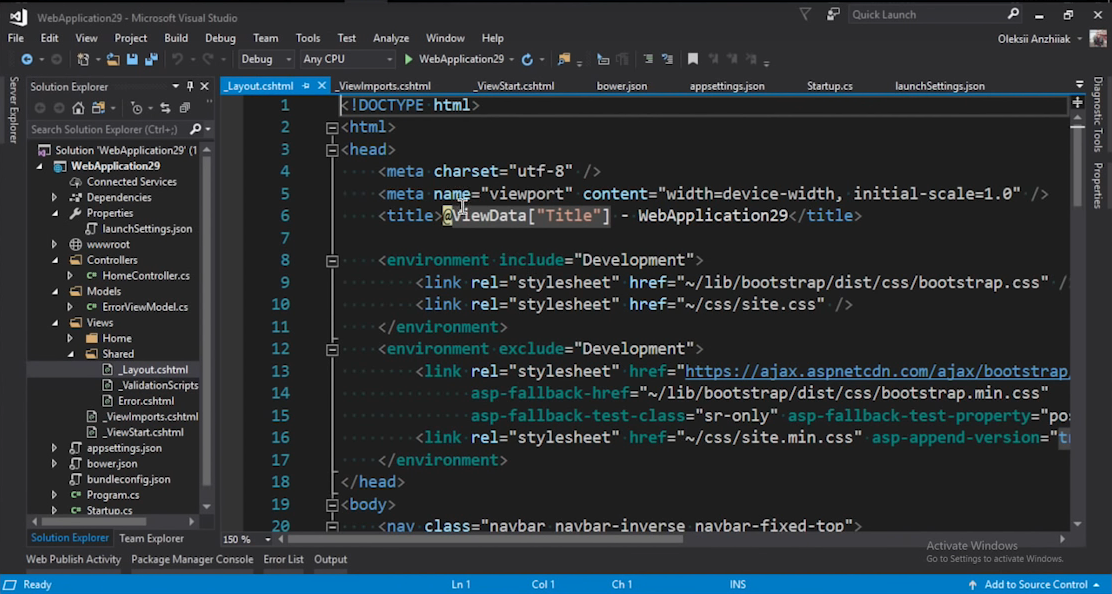Click the Sync with Active Document icon
This screenshot has height=594, width=1112.
click(164, 108)
